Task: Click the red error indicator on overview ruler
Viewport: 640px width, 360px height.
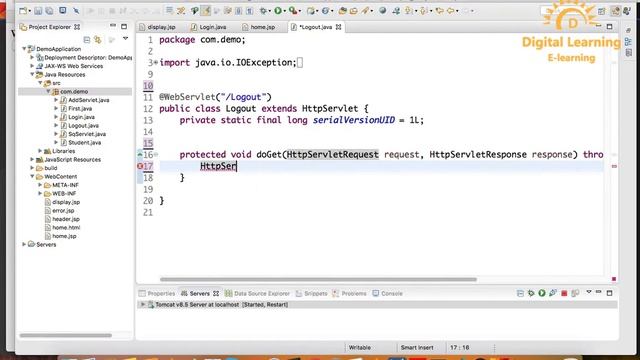Action: click(x=614, y=166)
